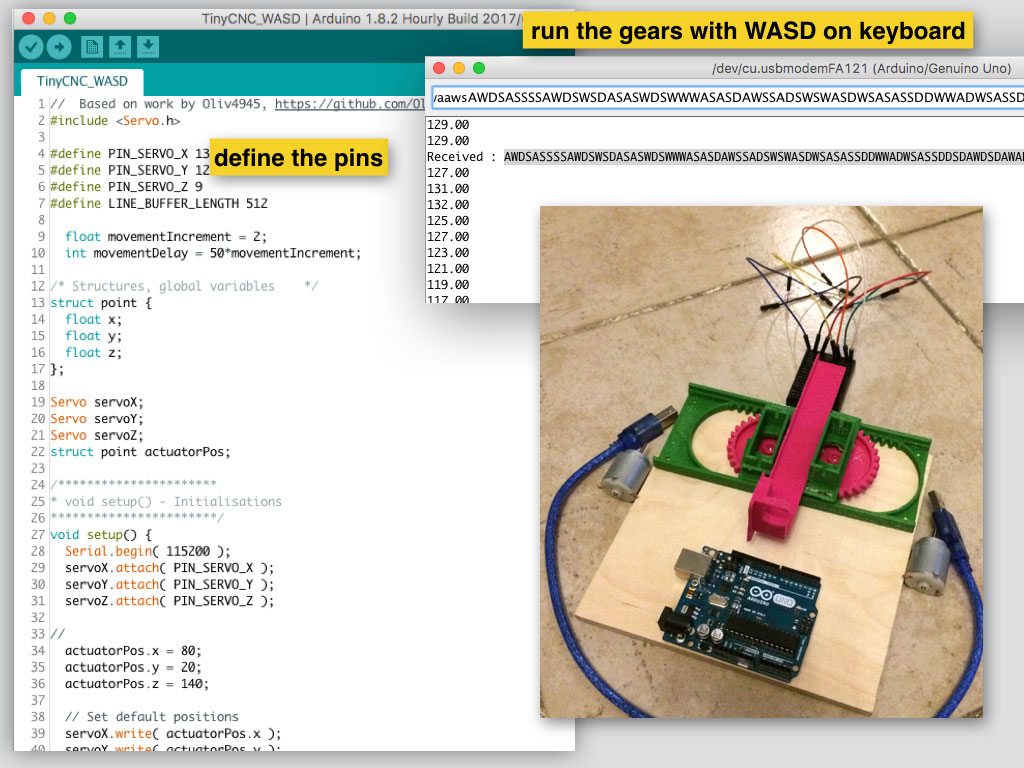Viewport: 1024px width, 768px height.
Task: Click 'float y;' on line 15
Action: 93,336
